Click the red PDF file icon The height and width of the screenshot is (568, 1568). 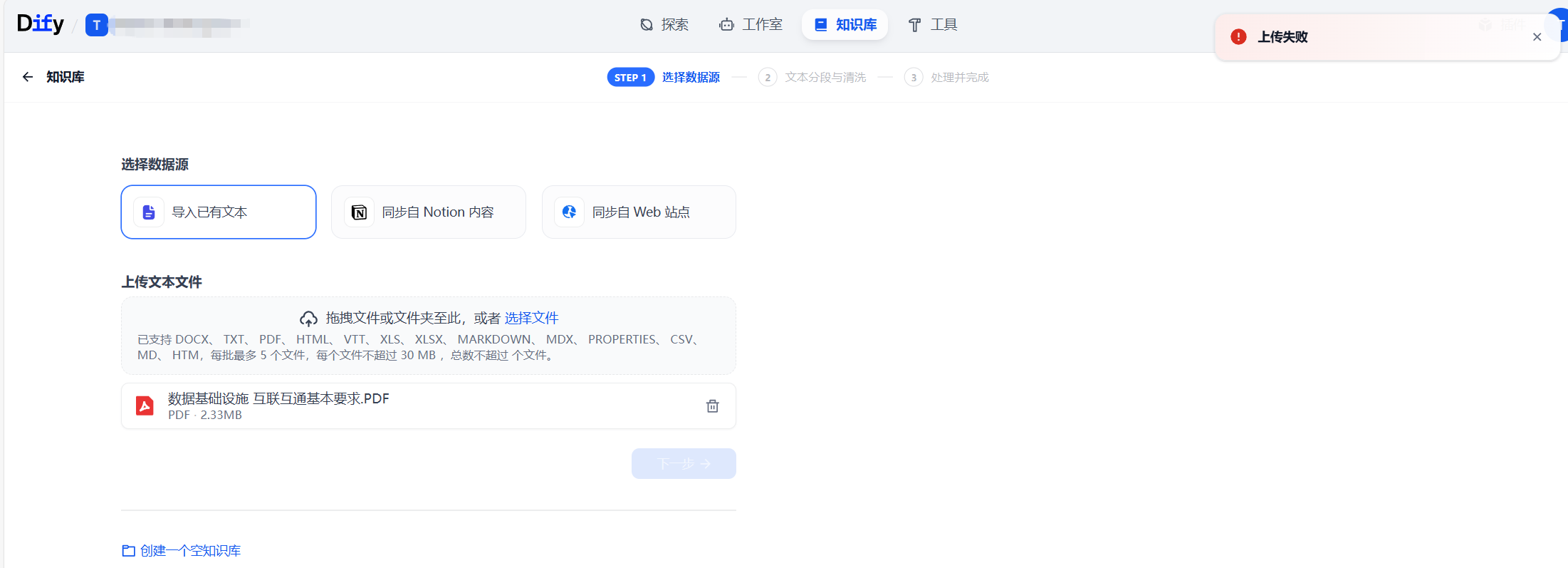(x=145, y=406)
